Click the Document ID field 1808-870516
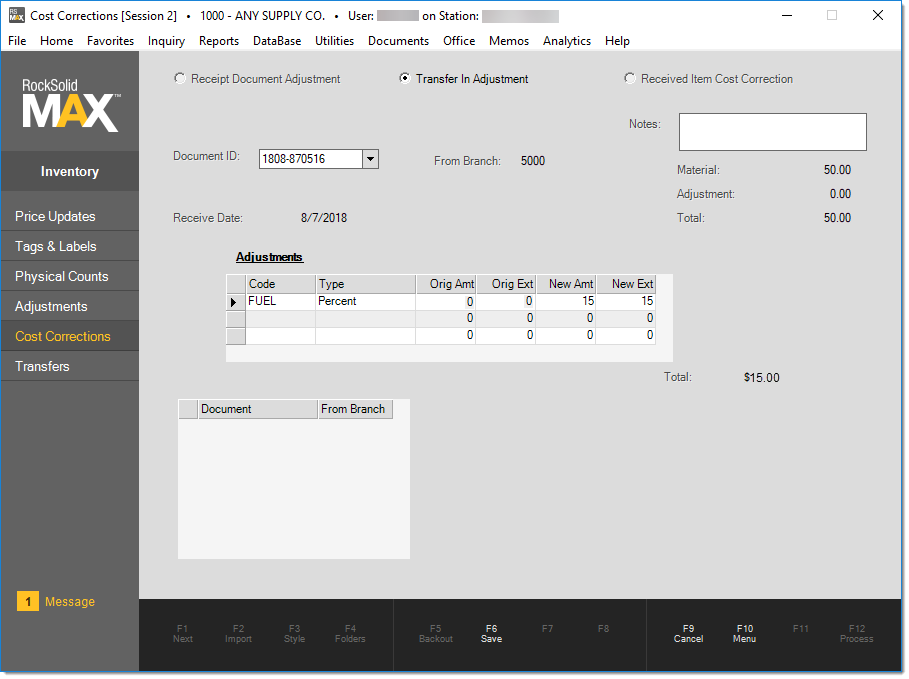This screenshot has width=909, height=679. (311, 159)
